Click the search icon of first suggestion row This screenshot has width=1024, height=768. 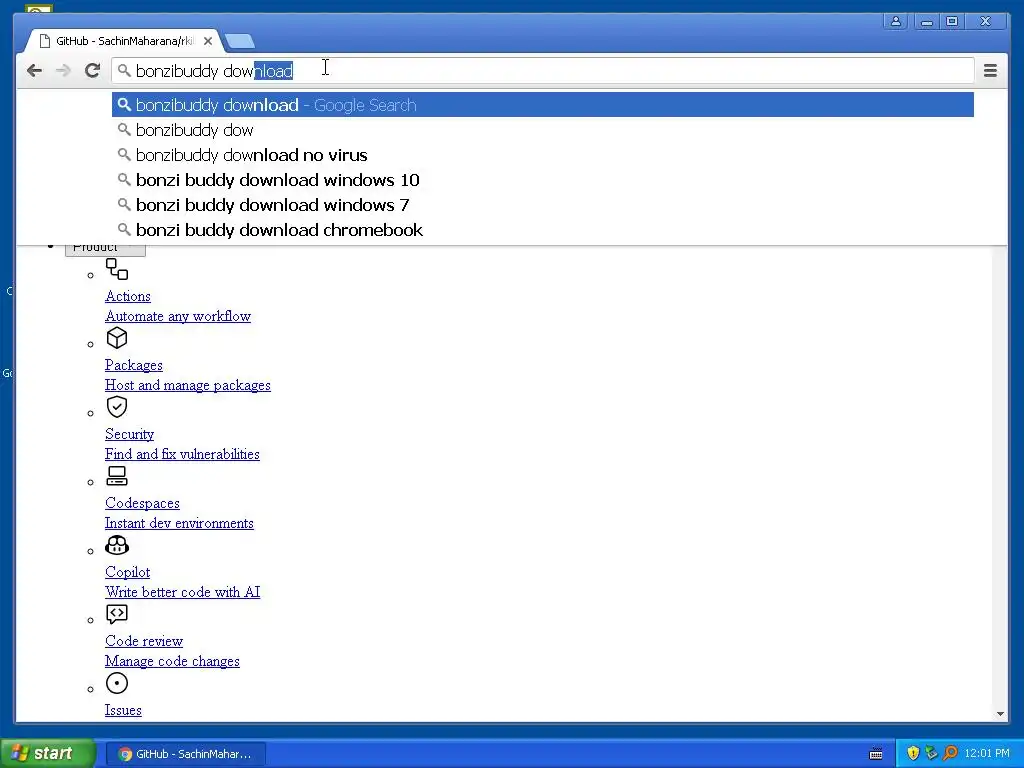click(x=124, y=104)
